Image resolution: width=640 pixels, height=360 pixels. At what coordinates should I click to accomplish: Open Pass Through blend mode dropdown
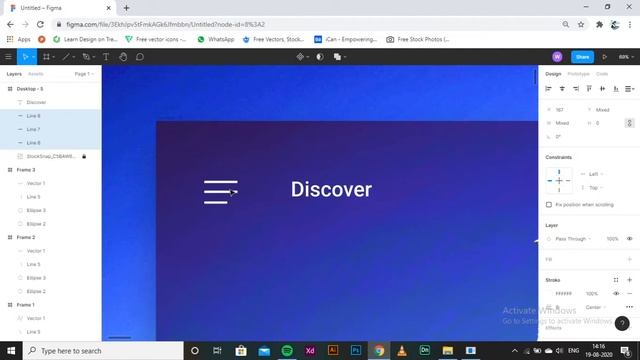pos(573,238)
